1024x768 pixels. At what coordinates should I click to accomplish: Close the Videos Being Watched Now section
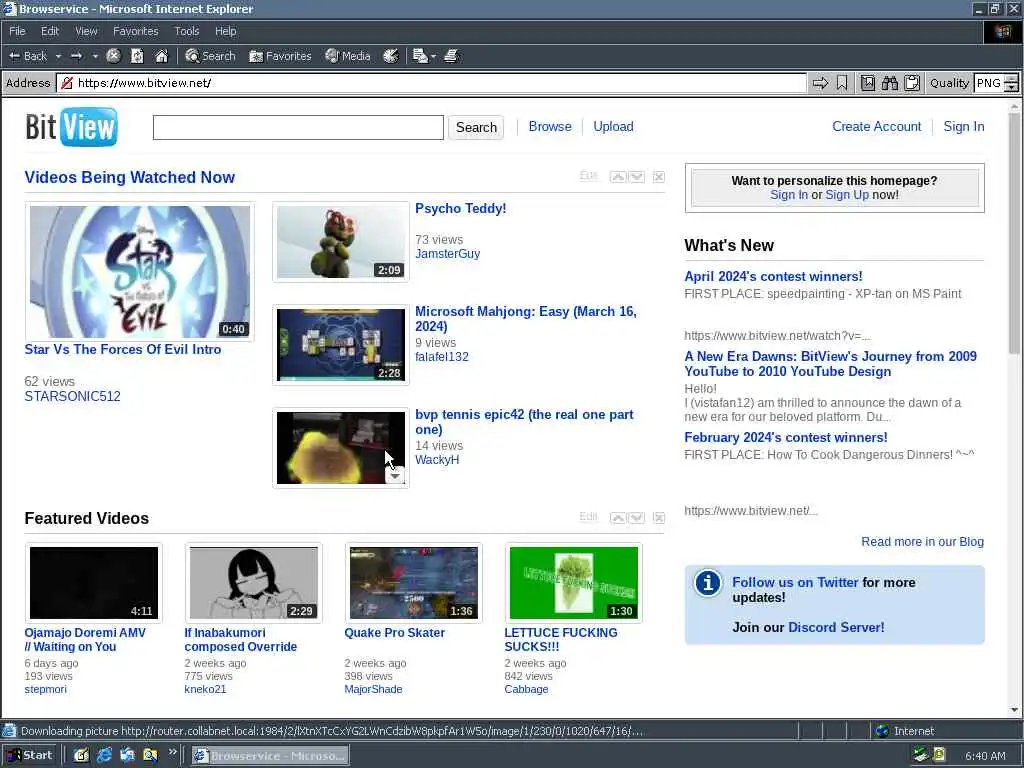coord(659,177)
